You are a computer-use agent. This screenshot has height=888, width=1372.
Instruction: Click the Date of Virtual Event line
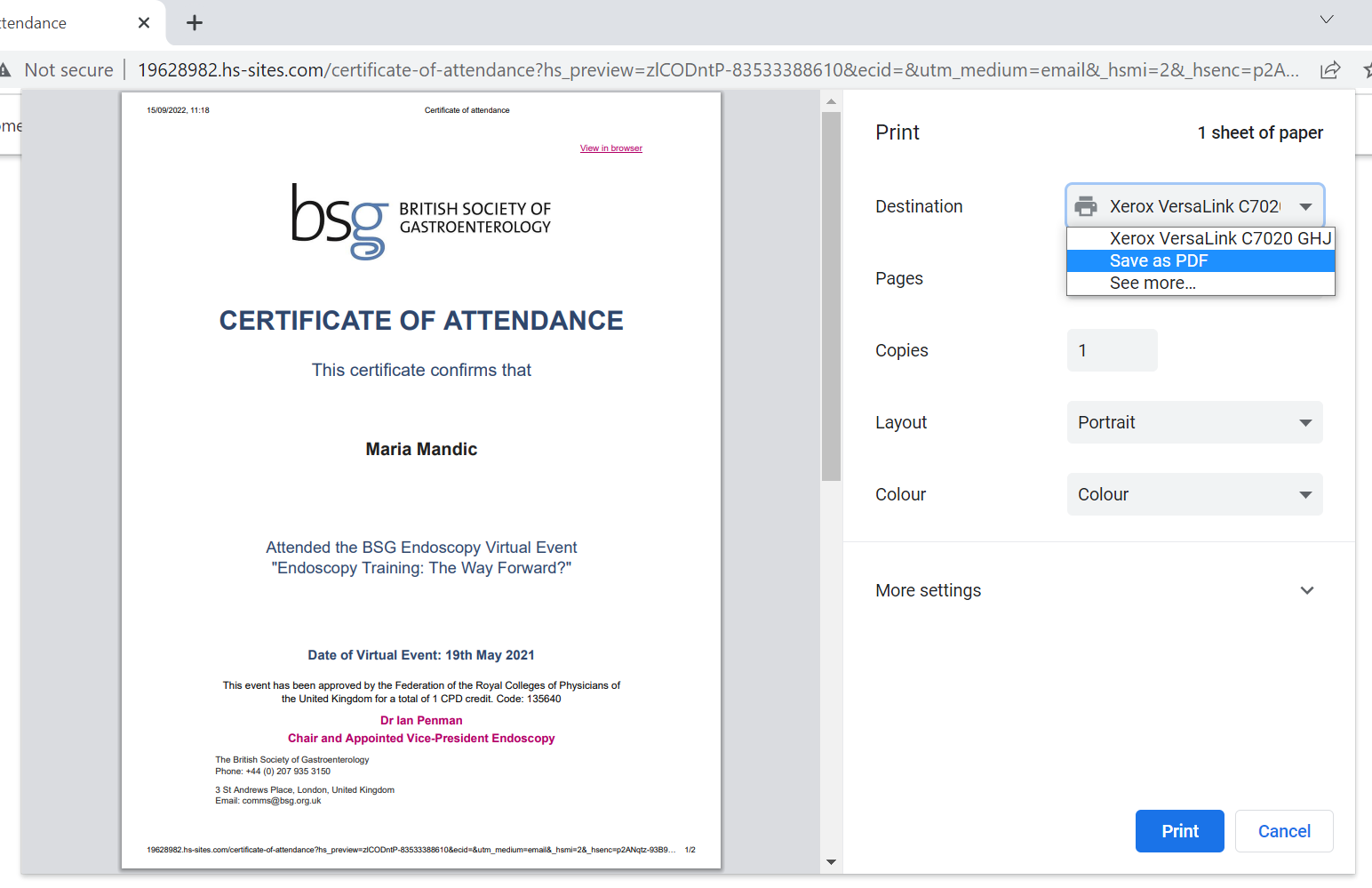point(421,655)
